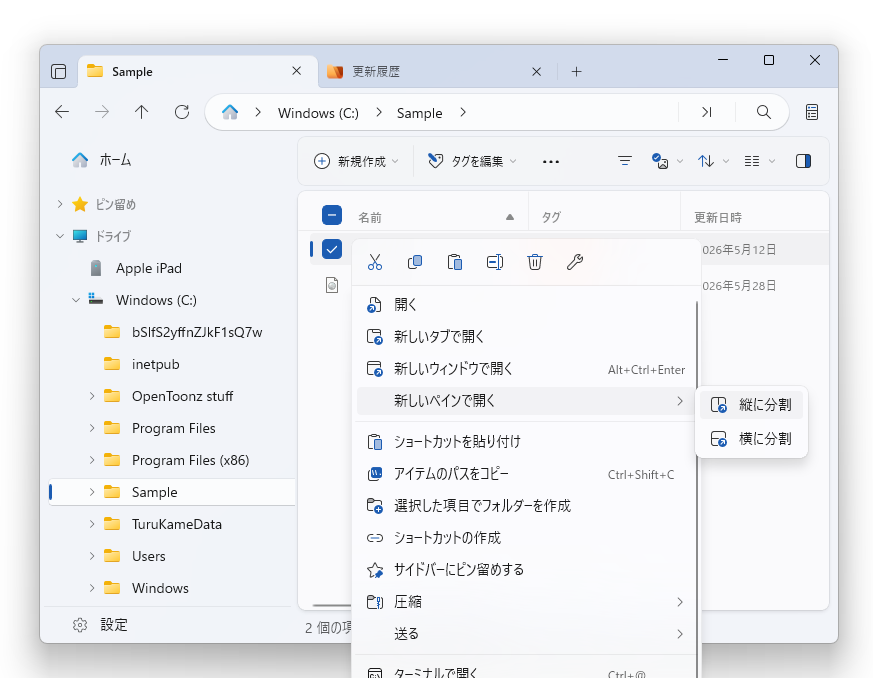Choose 新しいウィンドウで開く
Viewport: 873px width, 678px height.
coord(526,369)
